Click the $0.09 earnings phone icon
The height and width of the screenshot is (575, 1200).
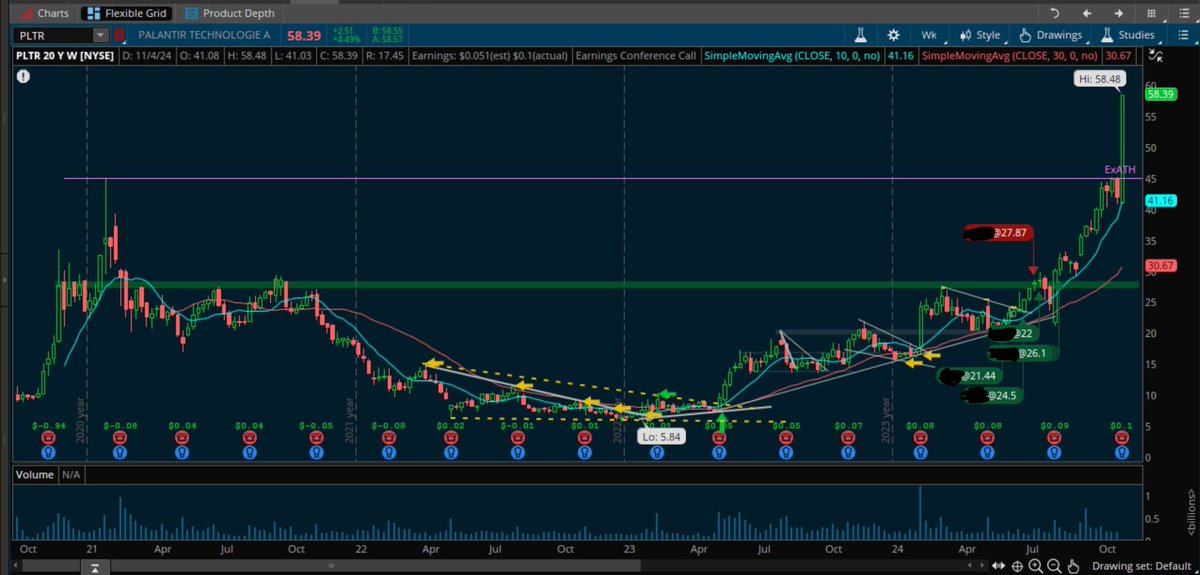pos(1053,438)
